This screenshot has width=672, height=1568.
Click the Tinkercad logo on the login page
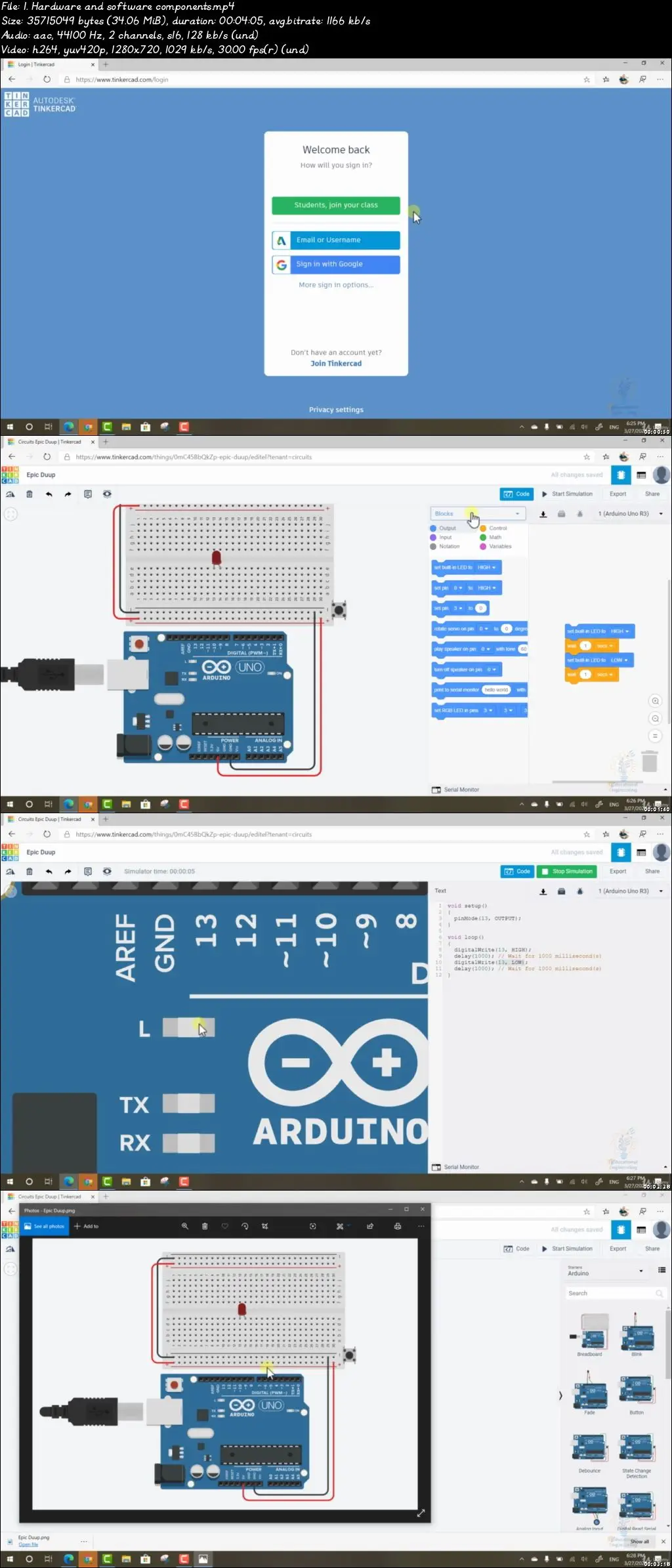click(40, 105)
